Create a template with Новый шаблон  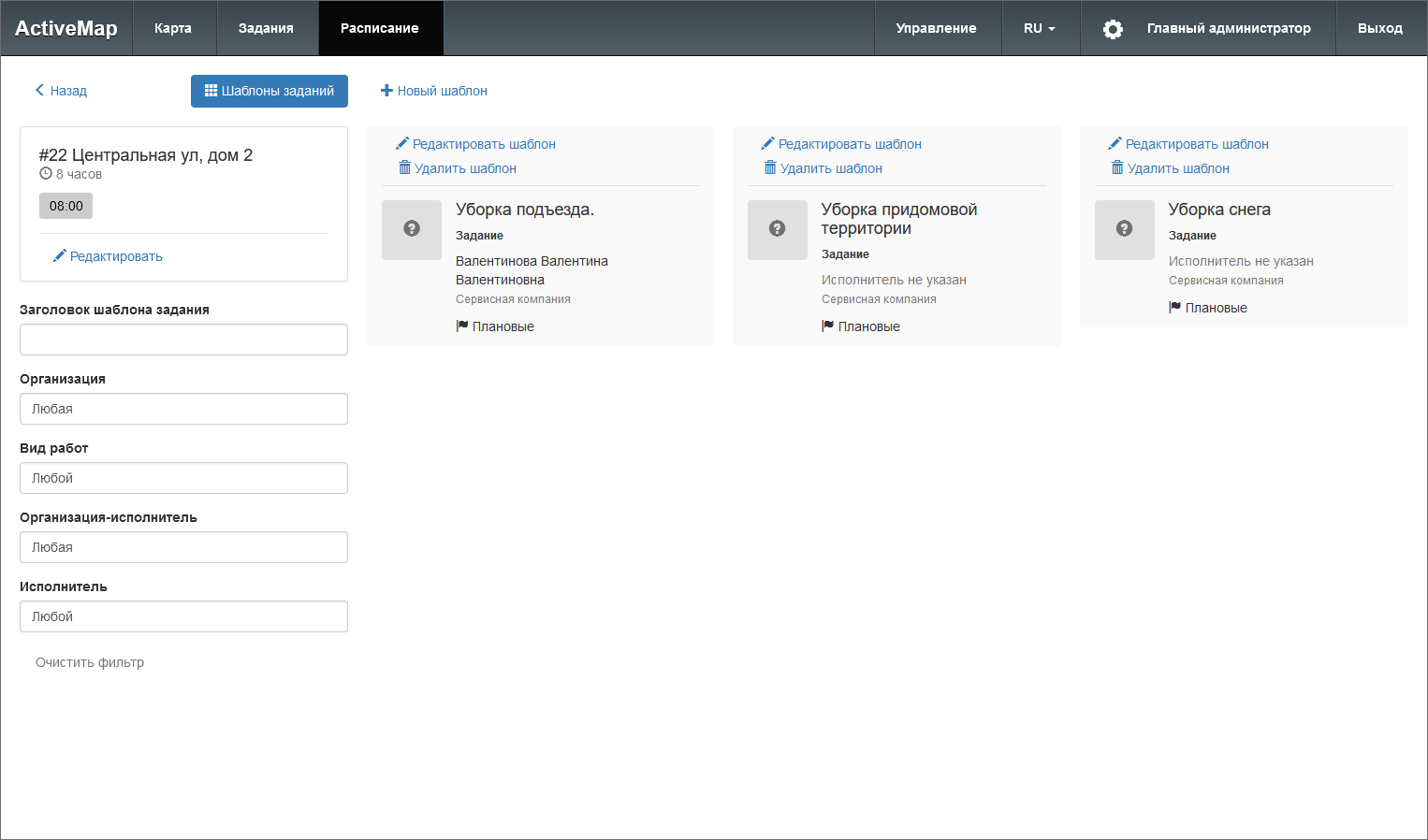tap(434, 91)
